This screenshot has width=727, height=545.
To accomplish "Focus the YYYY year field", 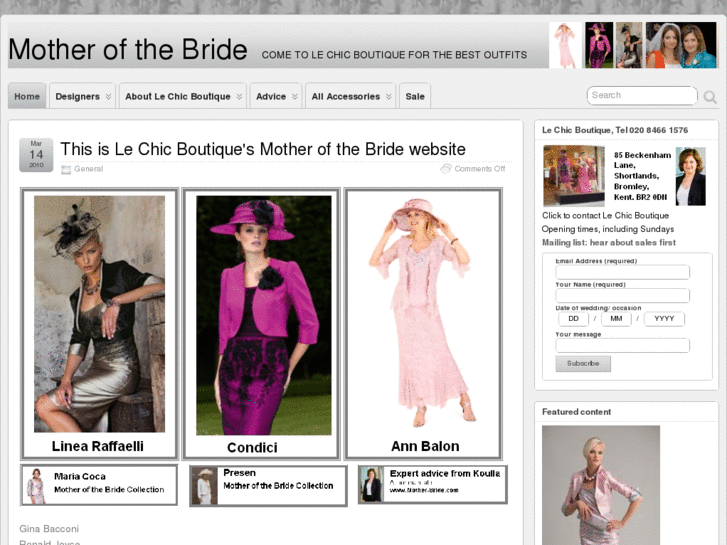I will coord(664,319).
